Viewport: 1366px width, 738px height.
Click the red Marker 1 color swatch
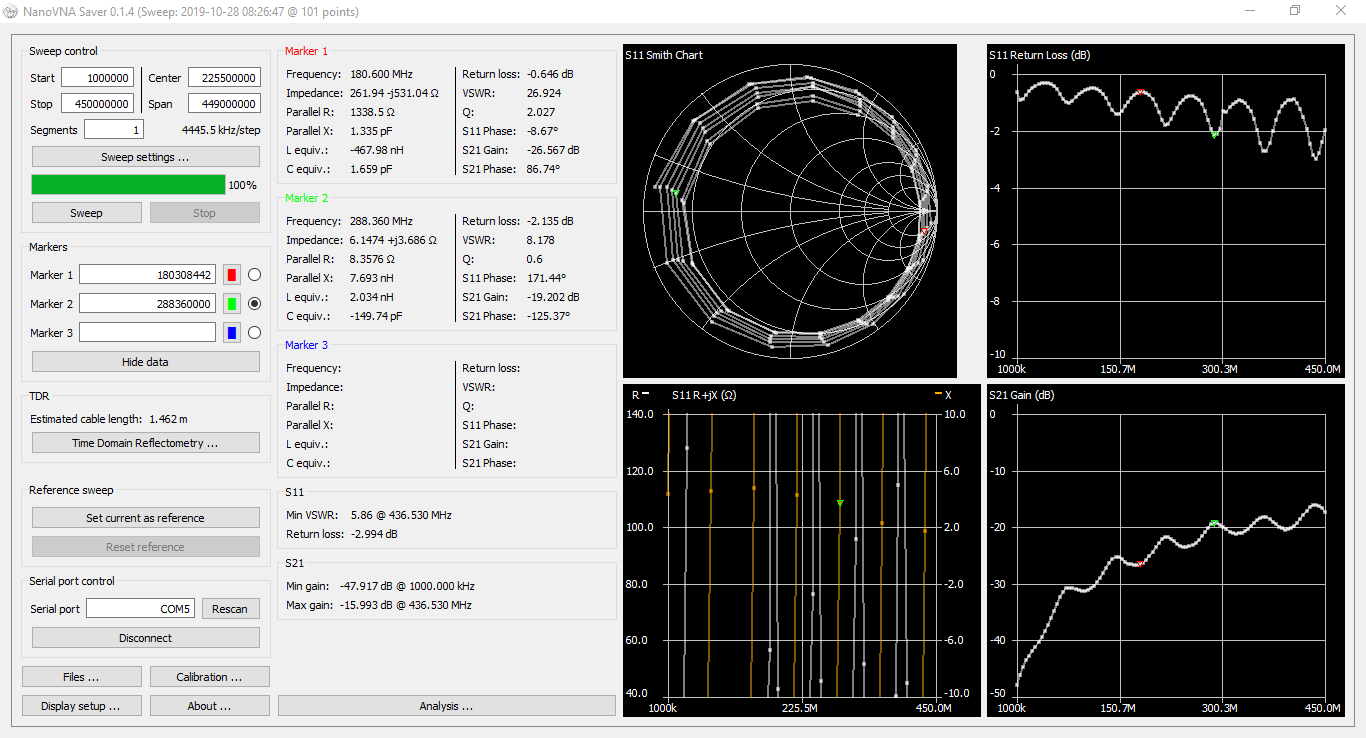231,275
